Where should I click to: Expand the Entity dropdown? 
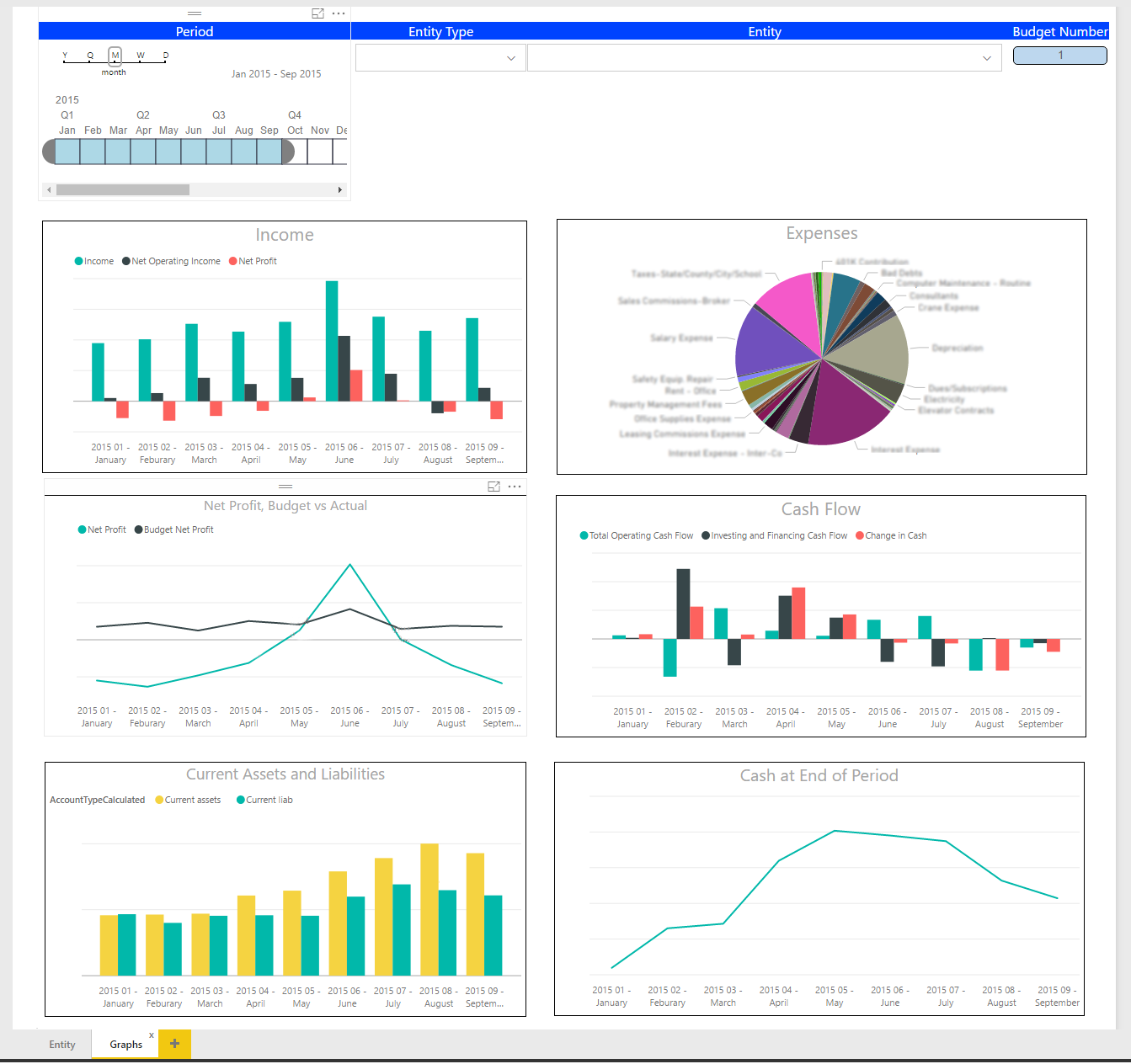point(986,58)
